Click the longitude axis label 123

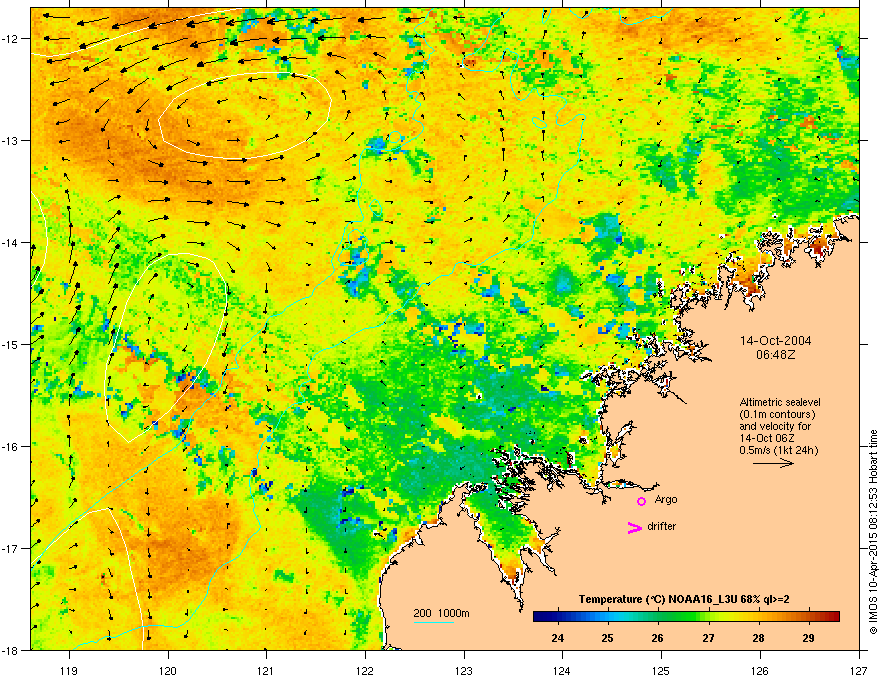(464, 670)
